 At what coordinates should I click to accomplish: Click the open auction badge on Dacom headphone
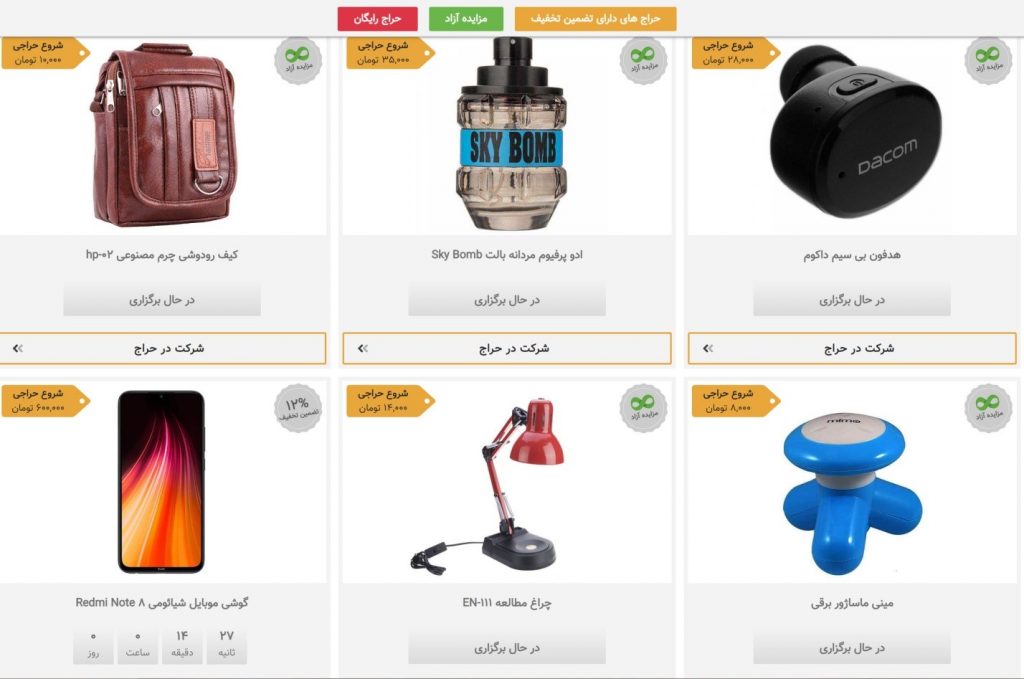click(x=988, y=61)
